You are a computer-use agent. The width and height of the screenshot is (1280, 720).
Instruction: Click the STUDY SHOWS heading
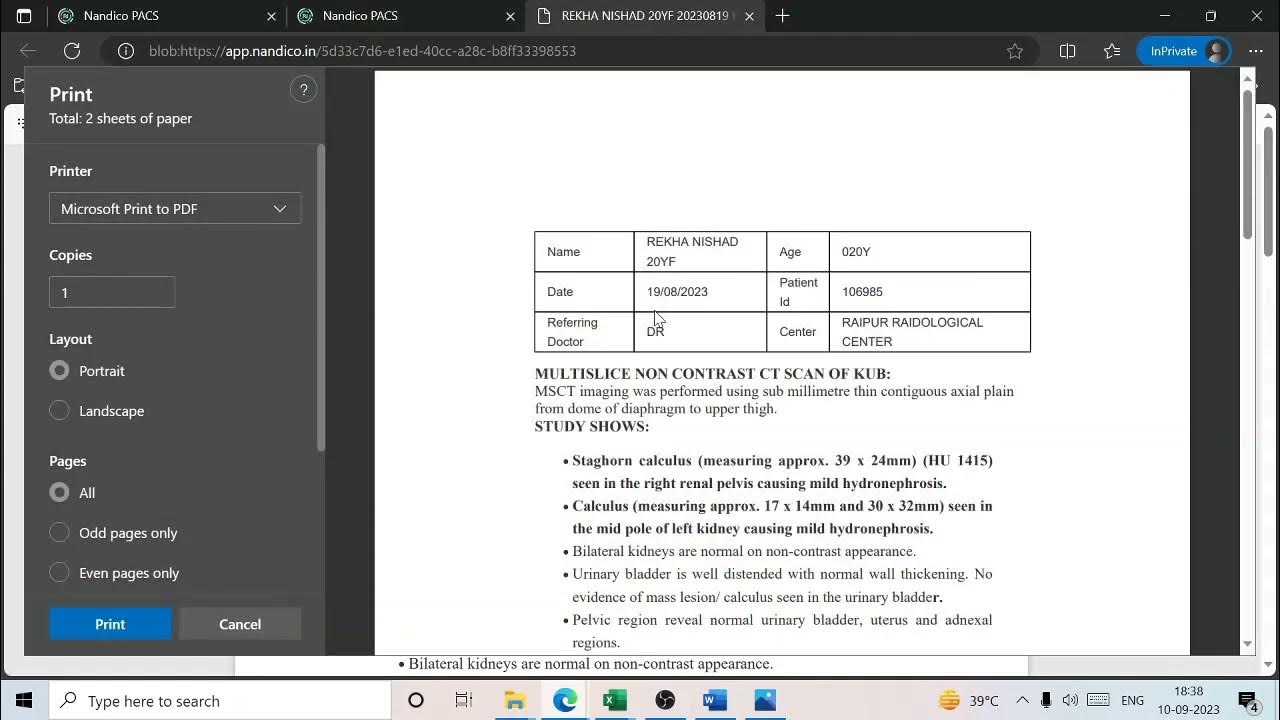click(x=592, y=426)
